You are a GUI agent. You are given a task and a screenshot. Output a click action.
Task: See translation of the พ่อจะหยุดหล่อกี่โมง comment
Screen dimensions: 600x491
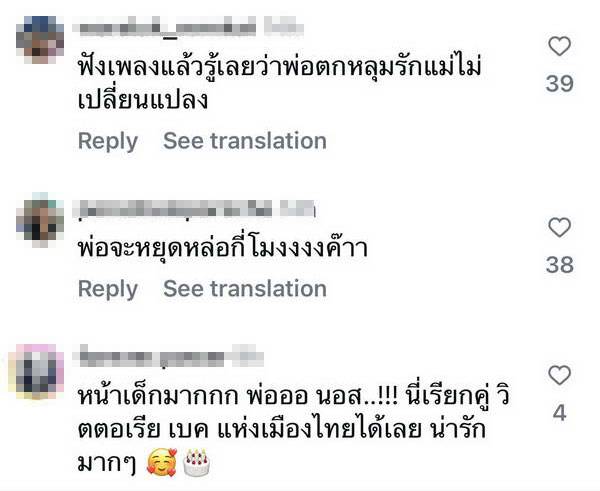[x=245, y=288]
